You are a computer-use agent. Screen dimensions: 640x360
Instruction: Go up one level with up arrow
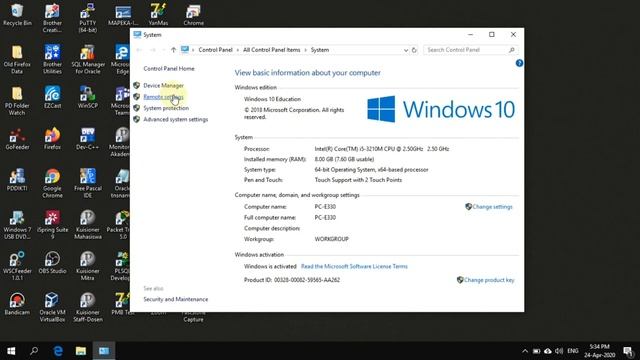click(173, 50)
